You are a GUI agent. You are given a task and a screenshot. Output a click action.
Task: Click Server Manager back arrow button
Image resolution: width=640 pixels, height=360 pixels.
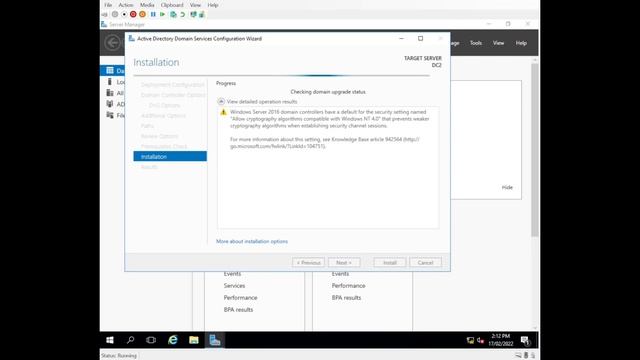click(112, 42)
